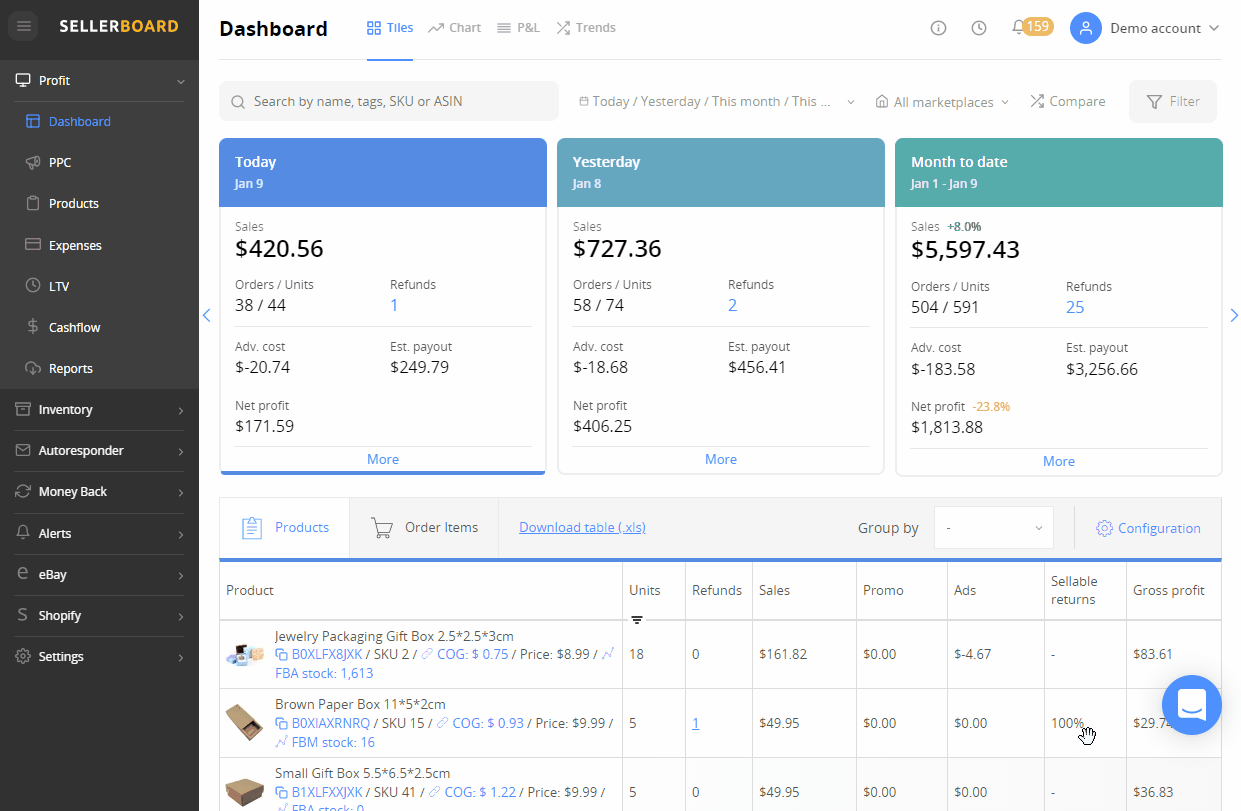Screen dimensions: 1241x811
Task: Open Brown Paper Box thumbnail
Action: tap(245, 722)
